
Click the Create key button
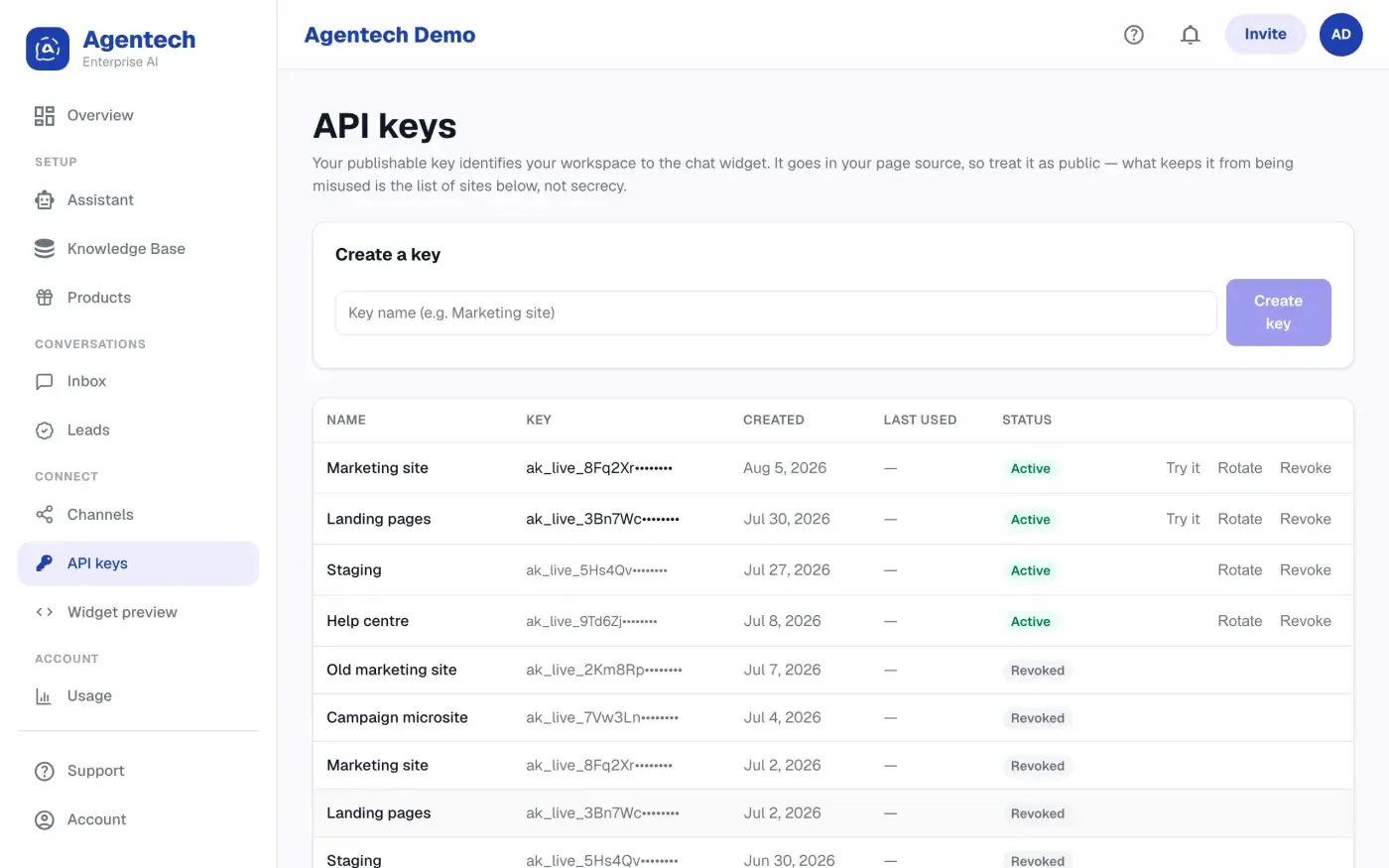[1278, 312]
